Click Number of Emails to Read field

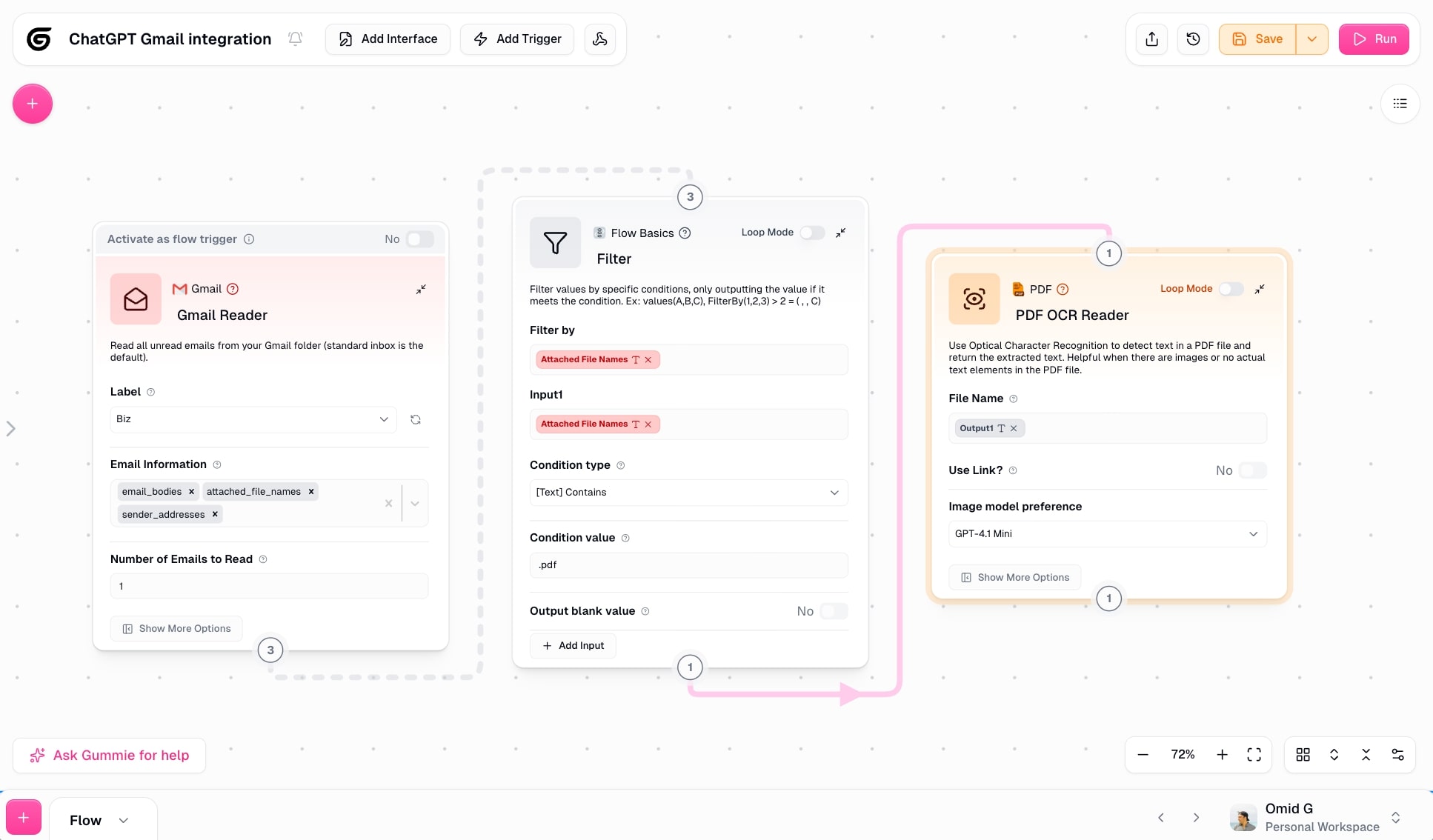(x=269, y=586)
